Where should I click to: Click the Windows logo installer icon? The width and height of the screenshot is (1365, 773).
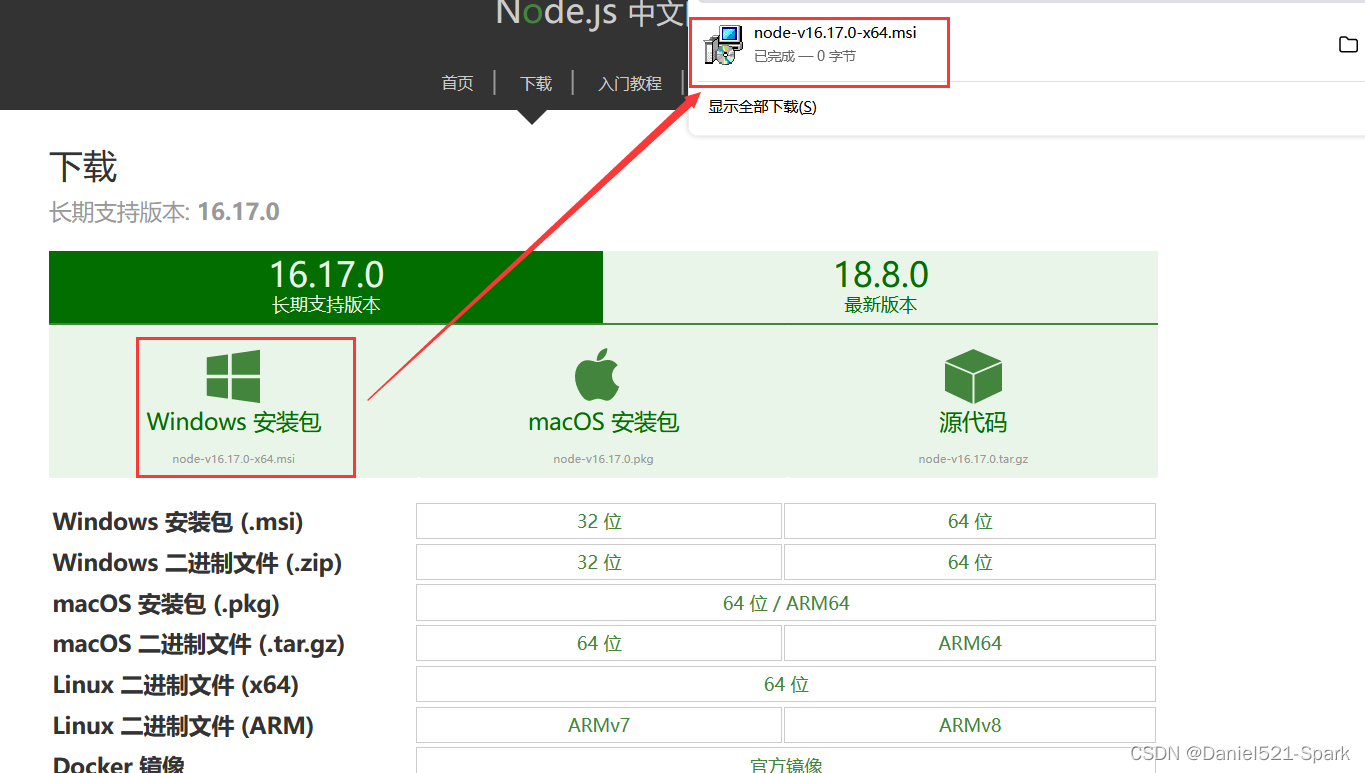point(233,376)
